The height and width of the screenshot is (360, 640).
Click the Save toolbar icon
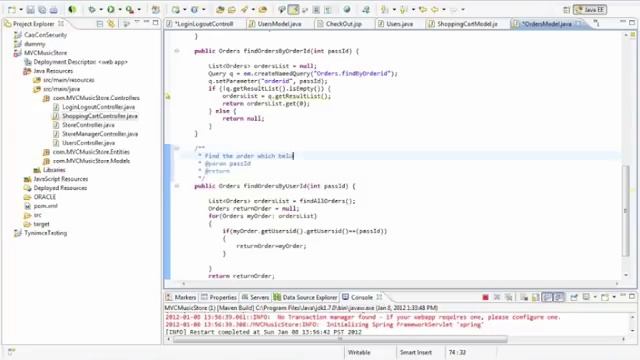[x=31, y=9]
